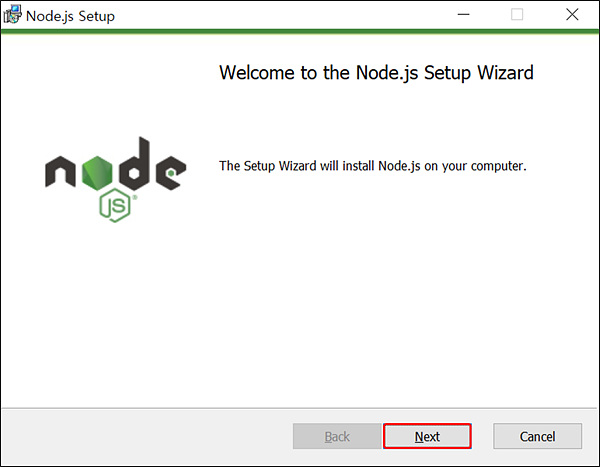Click 'The Setup Wizard will install Node.js' text
The width and height of the screenshot is (600, 467).
click(373, 166)
